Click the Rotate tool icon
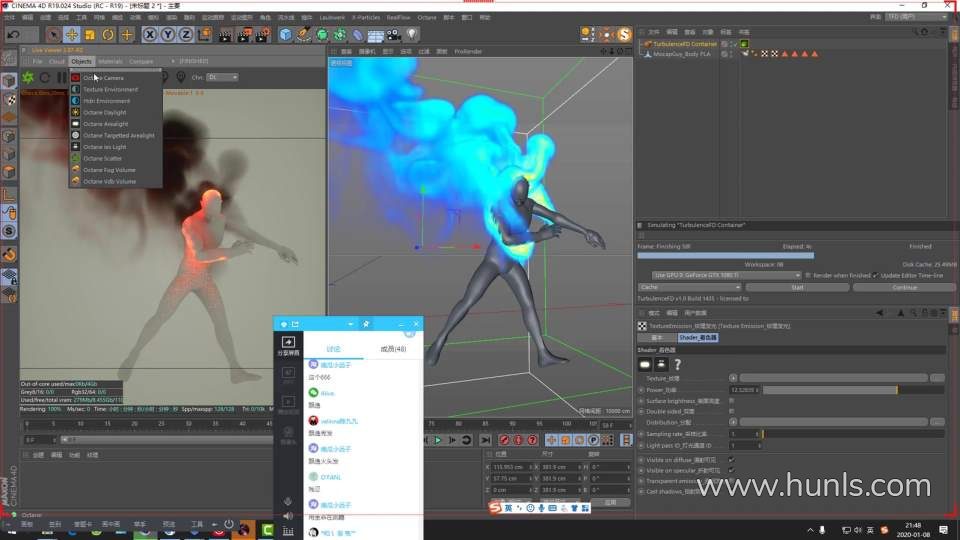 109,35
